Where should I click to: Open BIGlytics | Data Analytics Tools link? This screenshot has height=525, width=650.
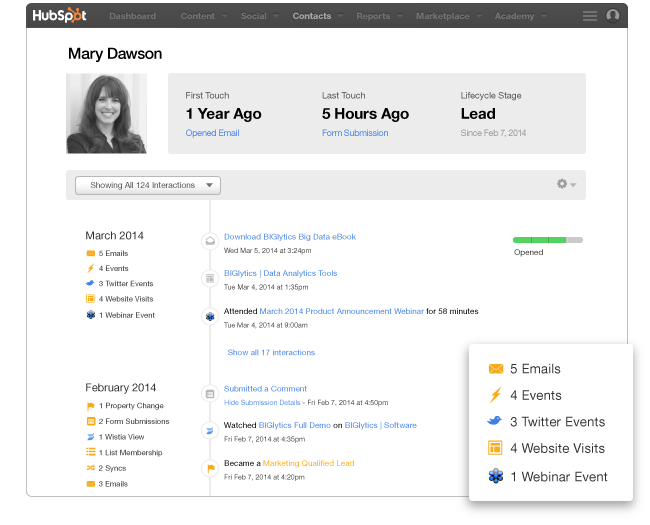[x=281, y=273]
